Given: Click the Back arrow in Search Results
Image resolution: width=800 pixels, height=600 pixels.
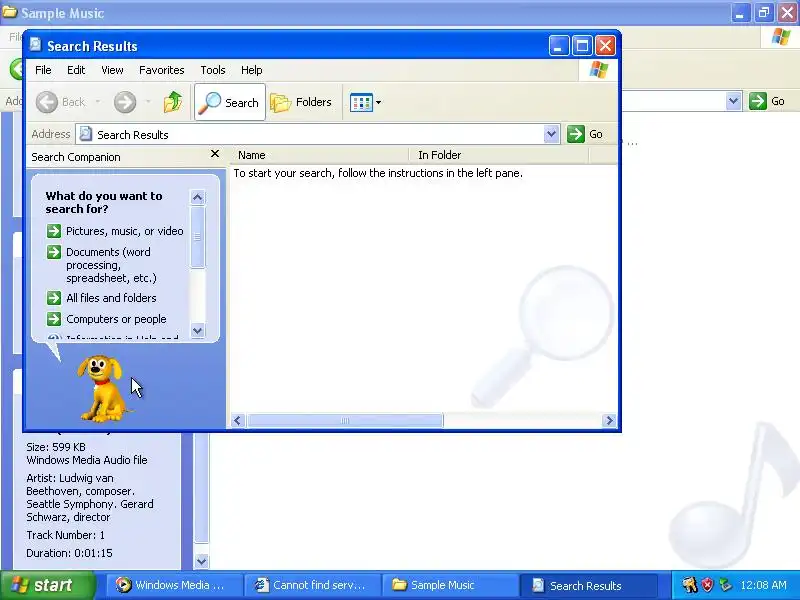Looking at the screenshot, I should click(x=47, y=102).
